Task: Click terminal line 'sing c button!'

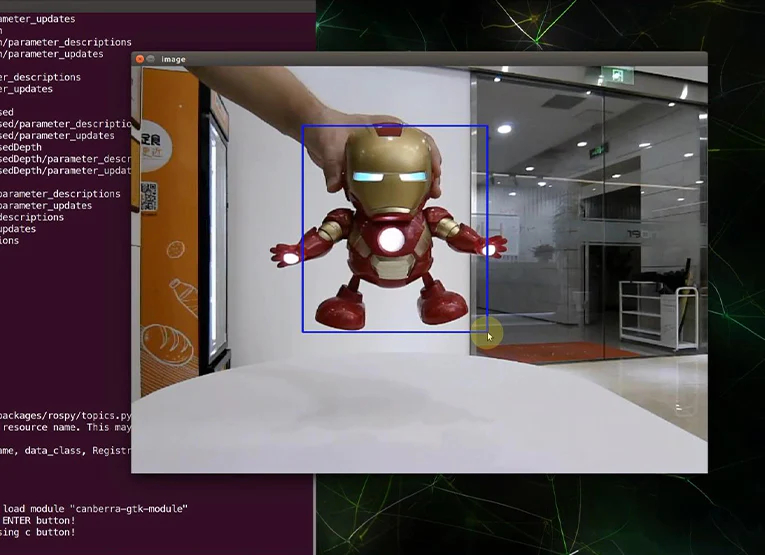Action: 38,532
